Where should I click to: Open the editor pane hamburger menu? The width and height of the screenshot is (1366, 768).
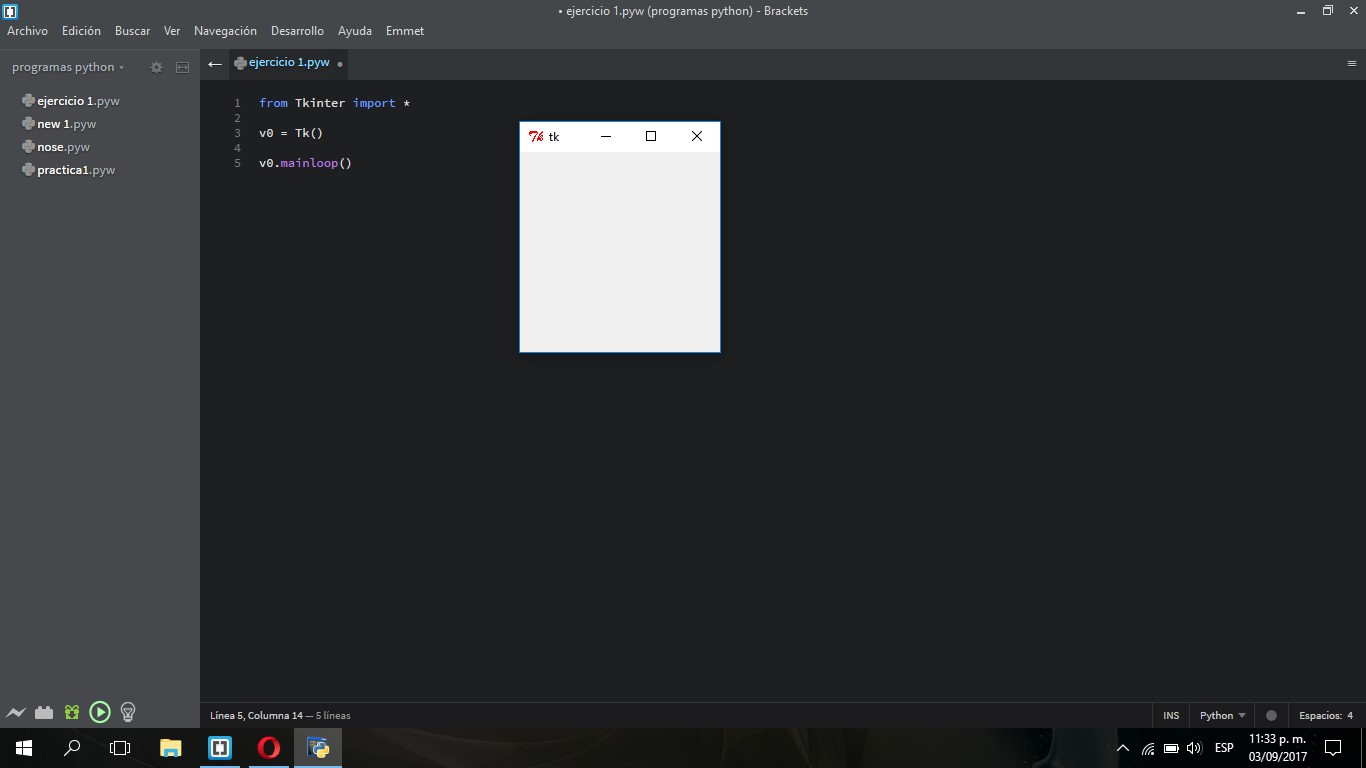pyautogui.click(x=1352, y=63)
